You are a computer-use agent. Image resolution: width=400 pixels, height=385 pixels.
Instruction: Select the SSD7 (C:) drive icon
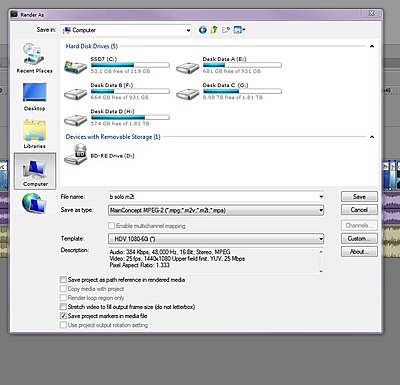pyautogui.click(x=75, y=67)
